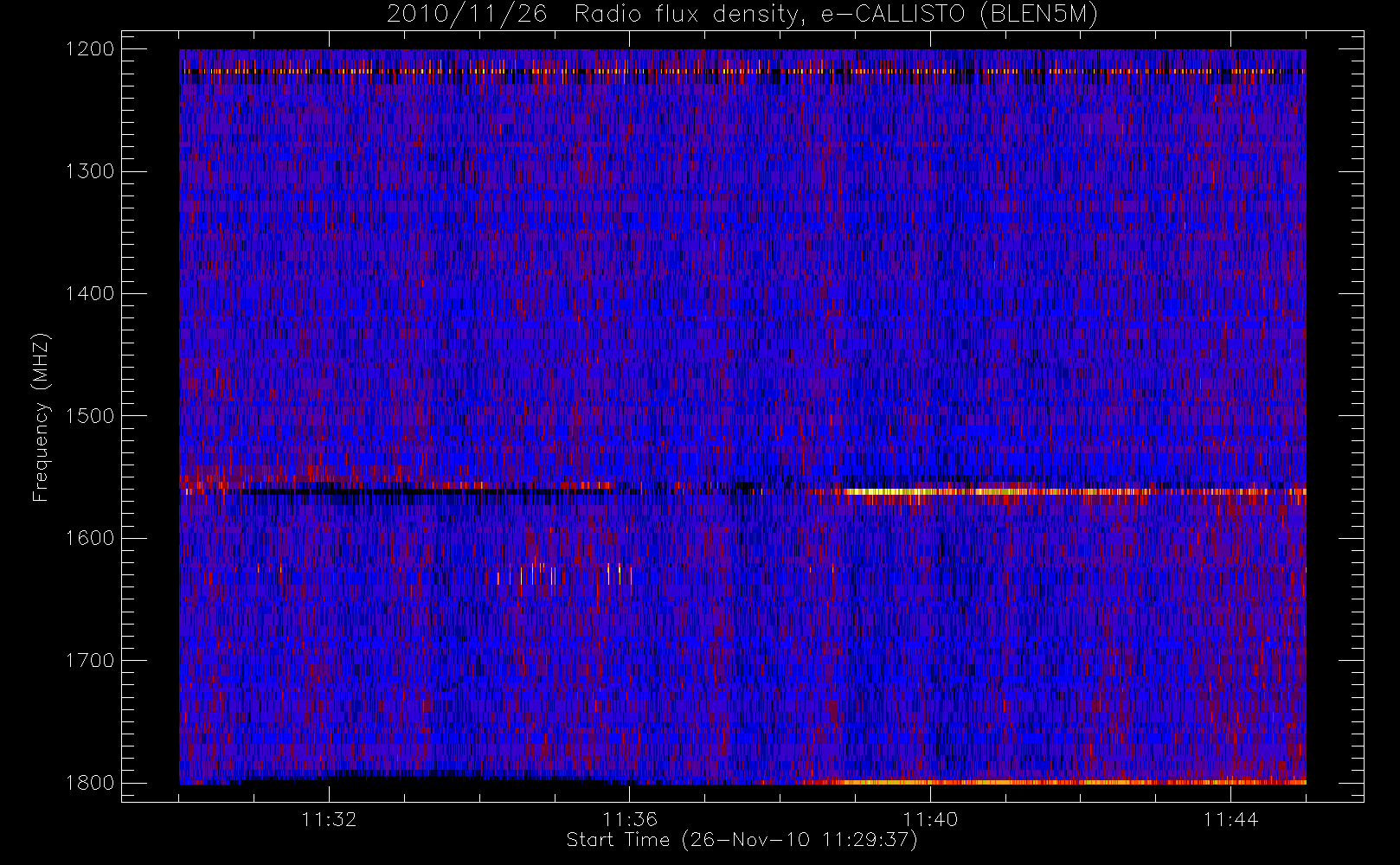Viewport: 1400px width, 865px height.
Task: Click the 'Frequency (MHz)' axis label
Action: (x=40, y=416)
